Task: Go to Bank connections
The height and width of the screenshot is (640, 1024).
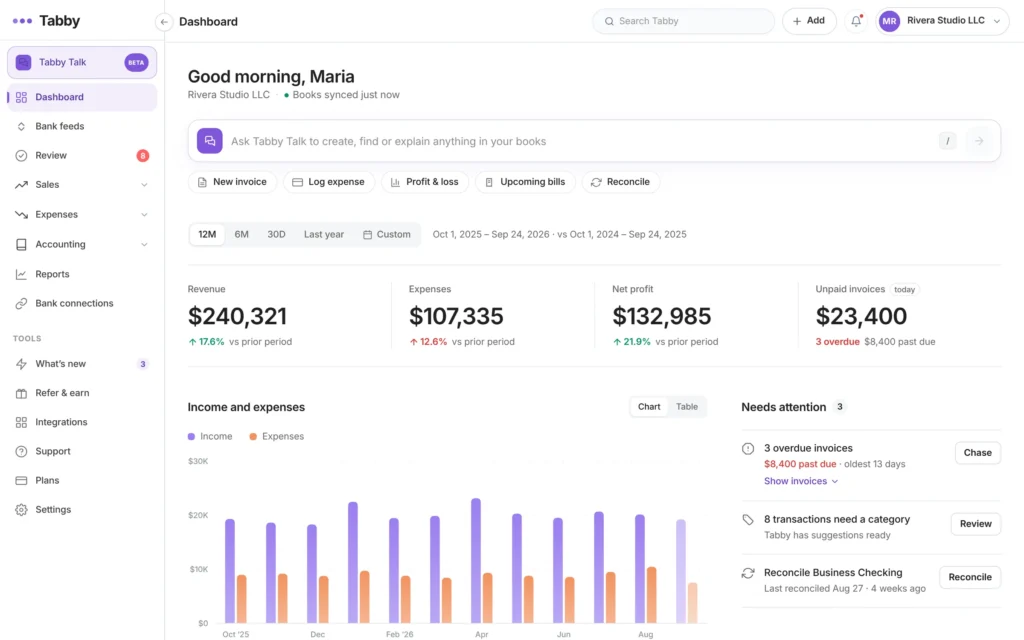Action: tap(82, 303)
